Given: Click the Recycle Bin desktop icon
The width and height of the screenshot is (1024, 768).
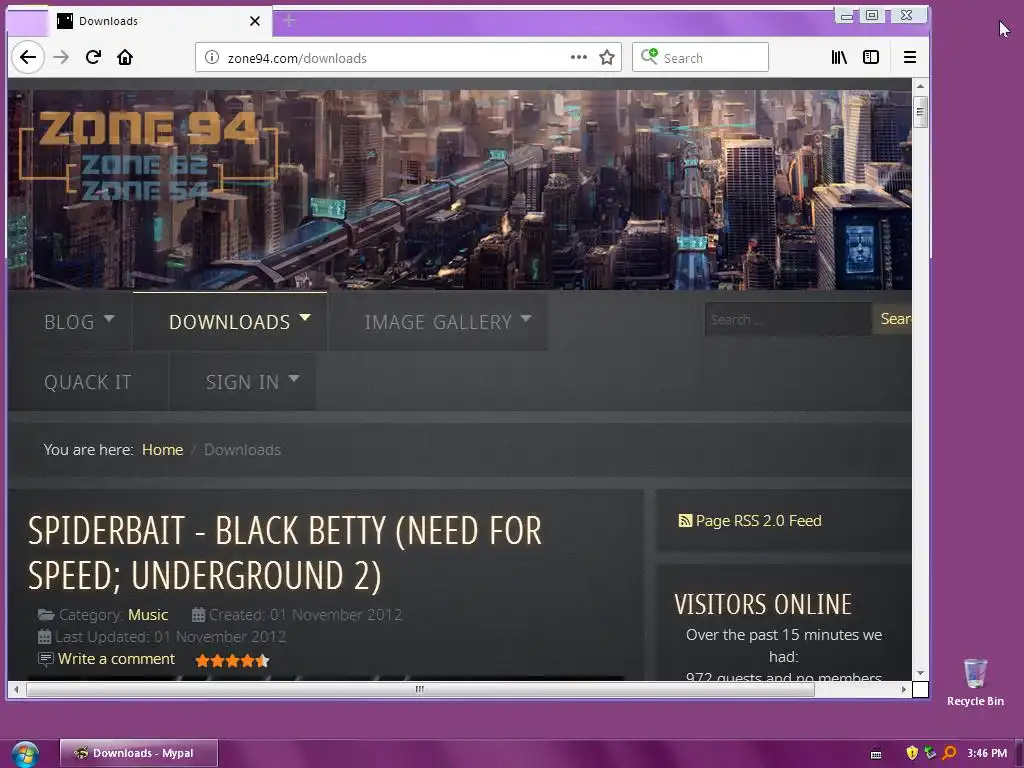Looking at the screenshot, I should pos(975,682).
